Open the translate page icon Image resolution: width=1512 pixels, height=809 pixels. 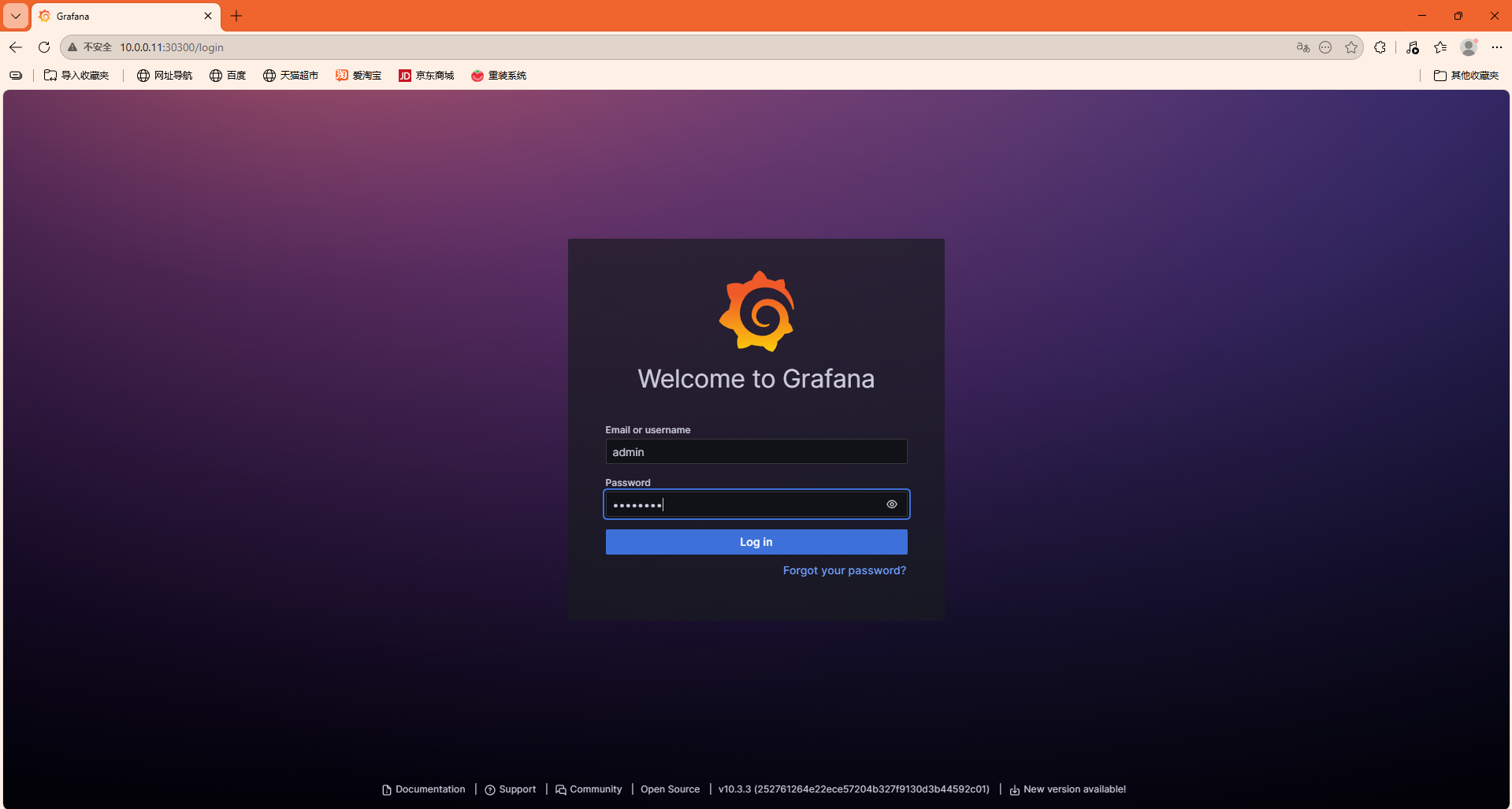(1303, 47)
